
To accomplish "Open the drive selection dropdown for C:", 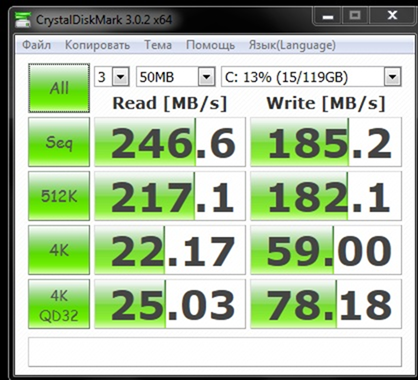I will click(311, 77).
